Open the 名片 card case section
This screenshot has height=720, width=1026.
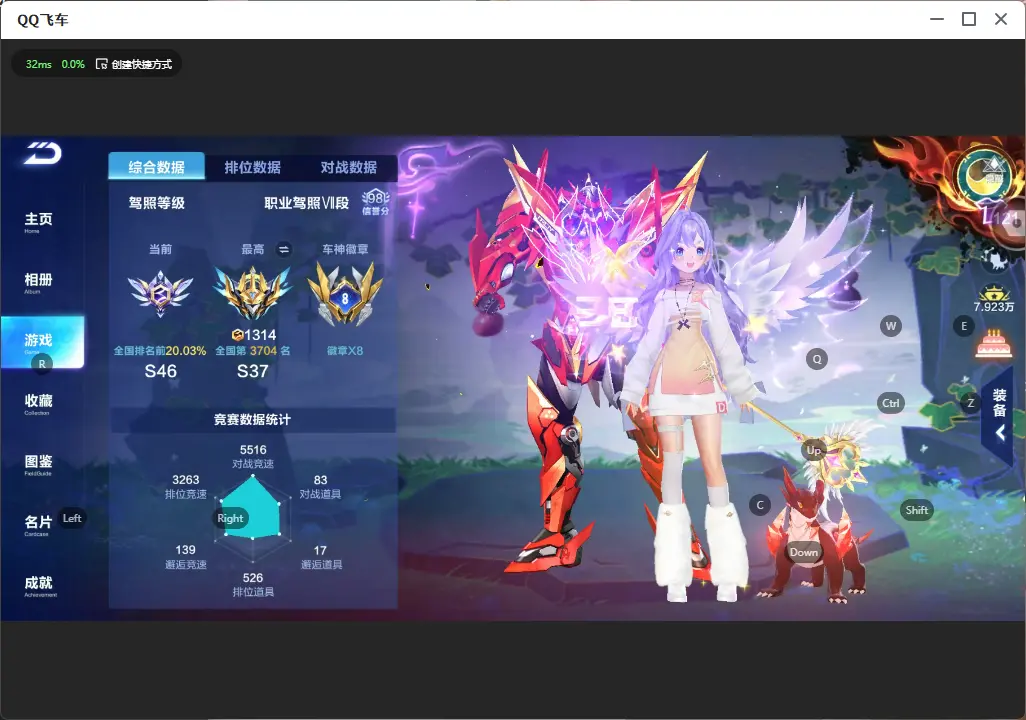coord(38,525)
